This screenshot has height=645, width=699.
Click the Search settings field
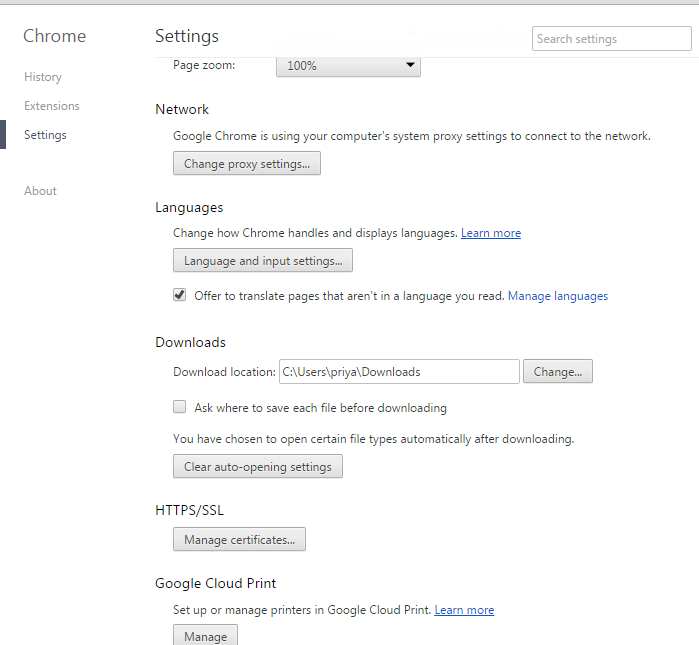pos(611,39)
